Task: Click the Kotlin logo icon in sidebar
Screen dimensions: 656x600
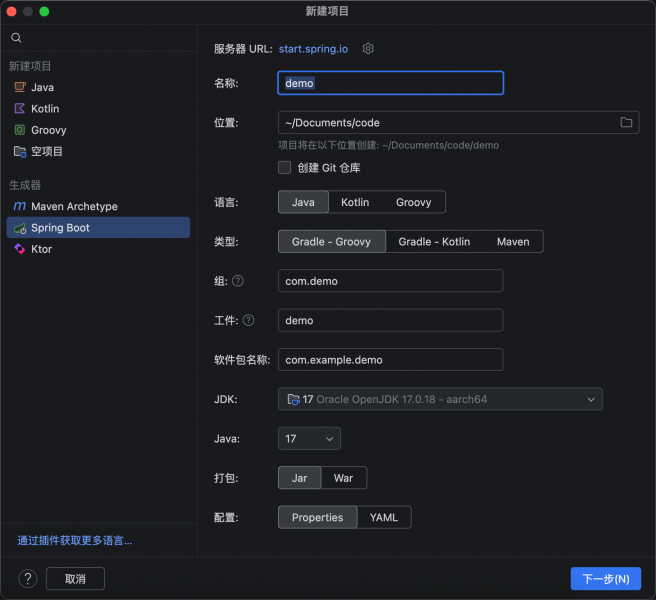Action: pos(20,108)
